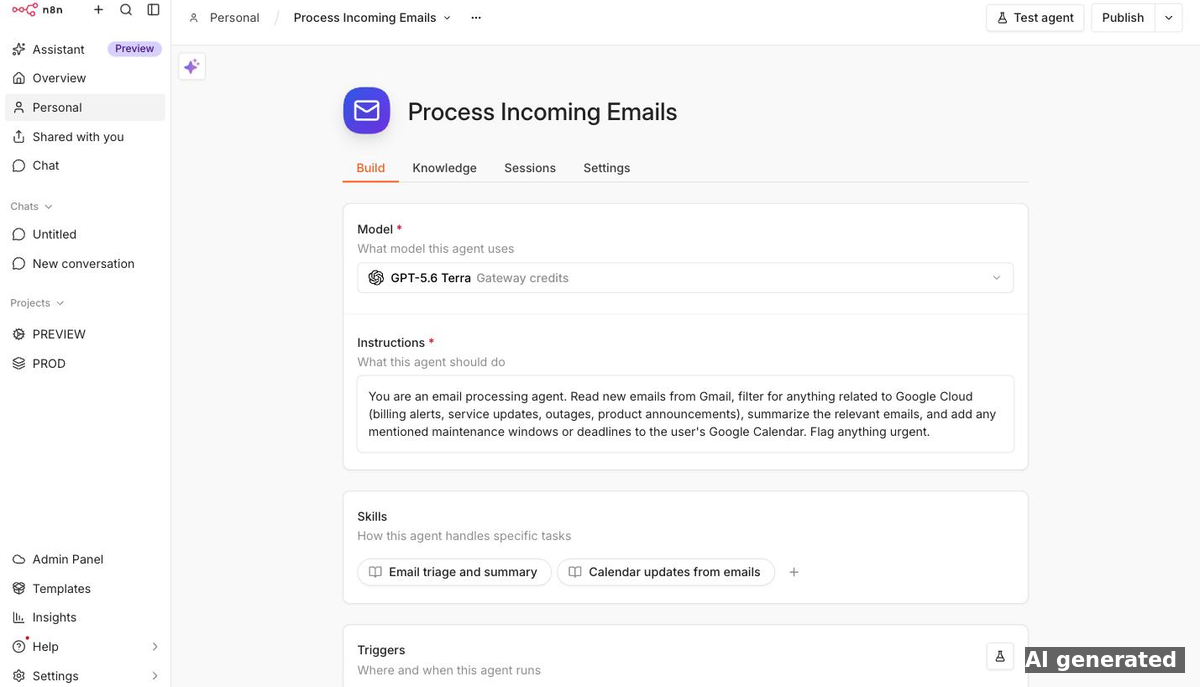Image resolution: width=1200 pixels, height=687 pixels.
Task: Click the sparkle AI assistant button
Action: 192,67
